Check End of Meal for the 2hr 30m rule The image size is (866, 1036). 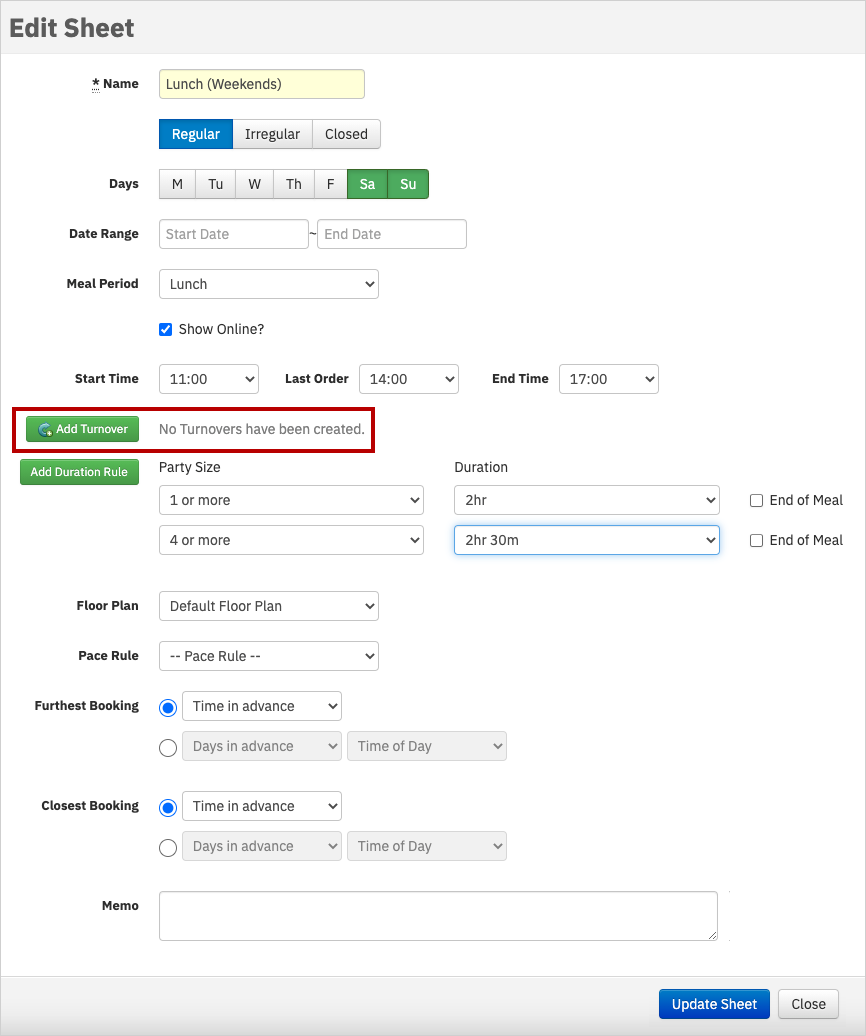click(x=756, y=540)
